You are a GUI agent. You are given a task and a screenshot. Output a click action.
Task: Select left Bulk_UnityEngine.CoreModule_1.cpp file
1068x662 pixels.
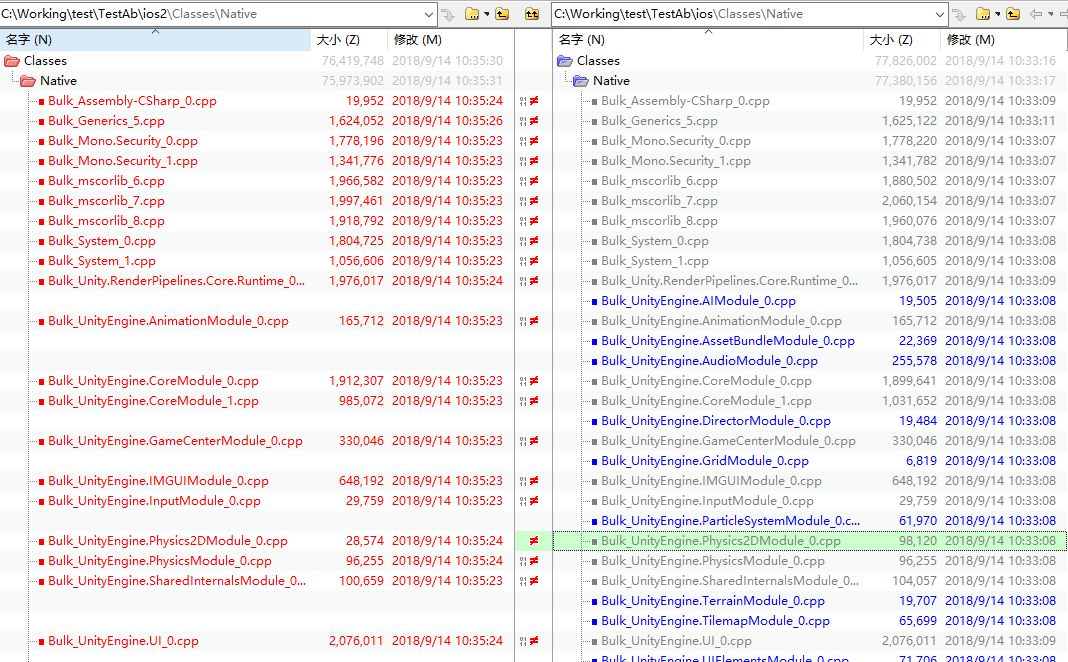pyautogui.click(x=153, y=400)
